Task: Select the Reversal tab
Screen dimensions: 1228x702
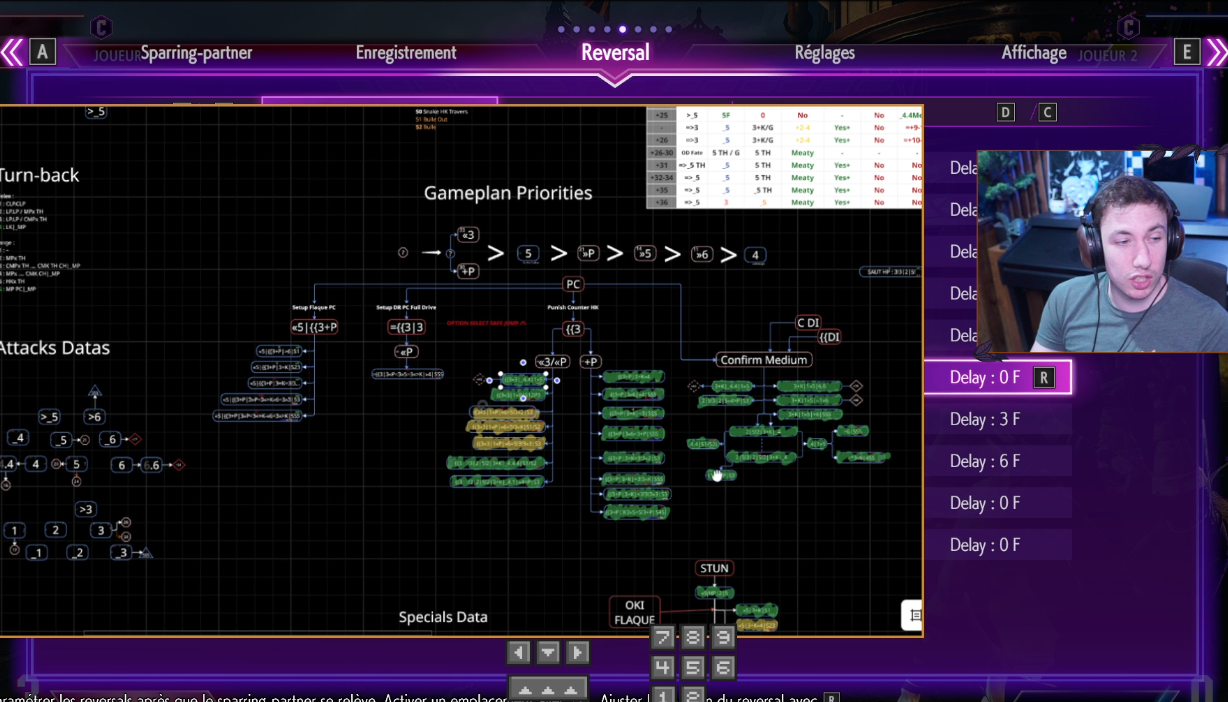Action: point(615,53)
